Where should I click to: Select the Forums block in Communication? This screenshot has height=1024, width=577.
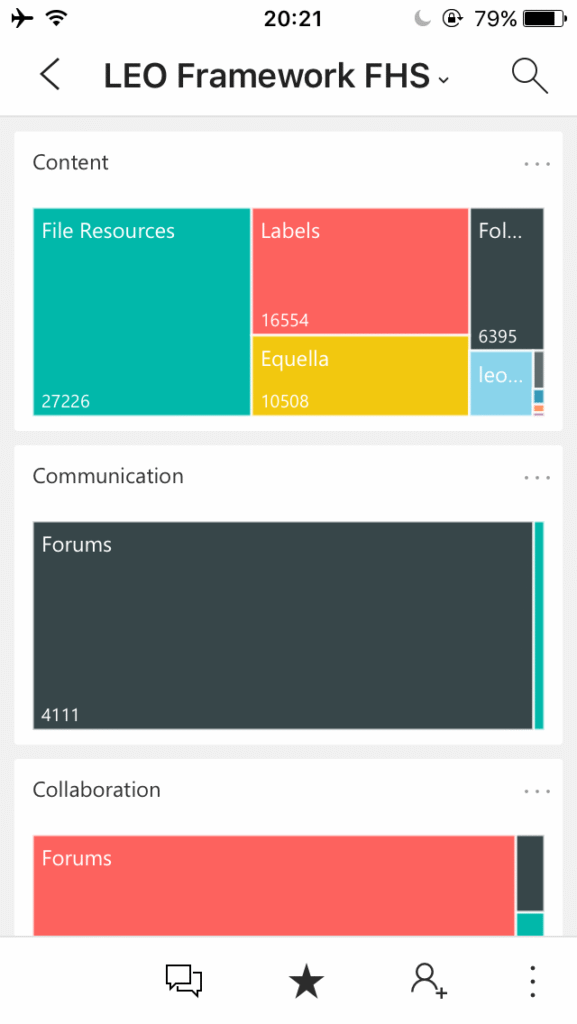click(283, 625)
